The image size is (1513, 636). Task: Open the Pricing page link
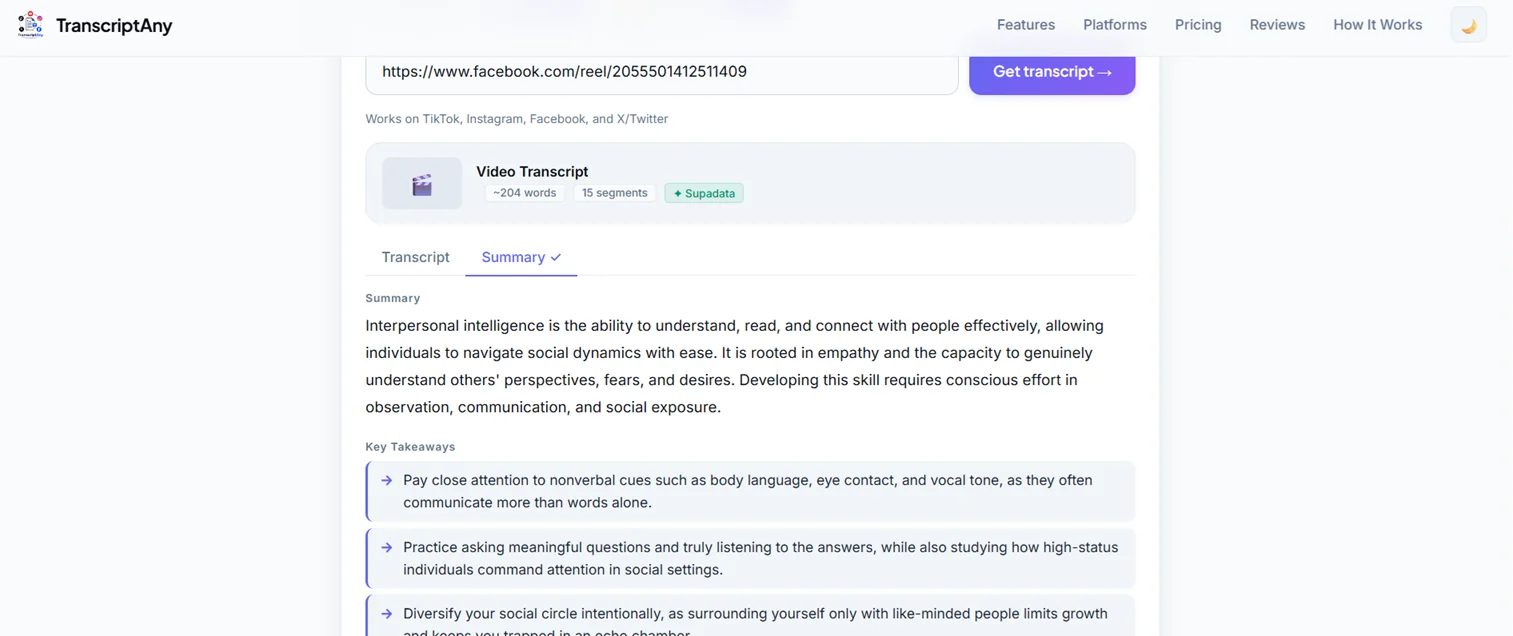(1198, 25)
